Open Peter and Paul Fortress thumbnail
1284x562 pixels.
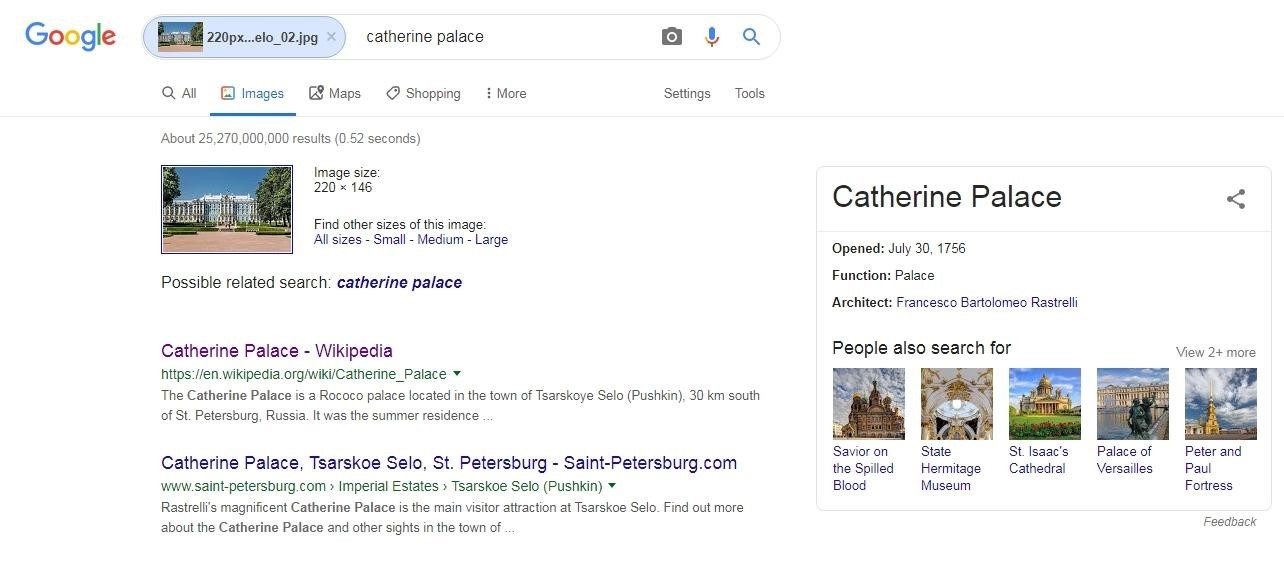tap(1221, 404)
